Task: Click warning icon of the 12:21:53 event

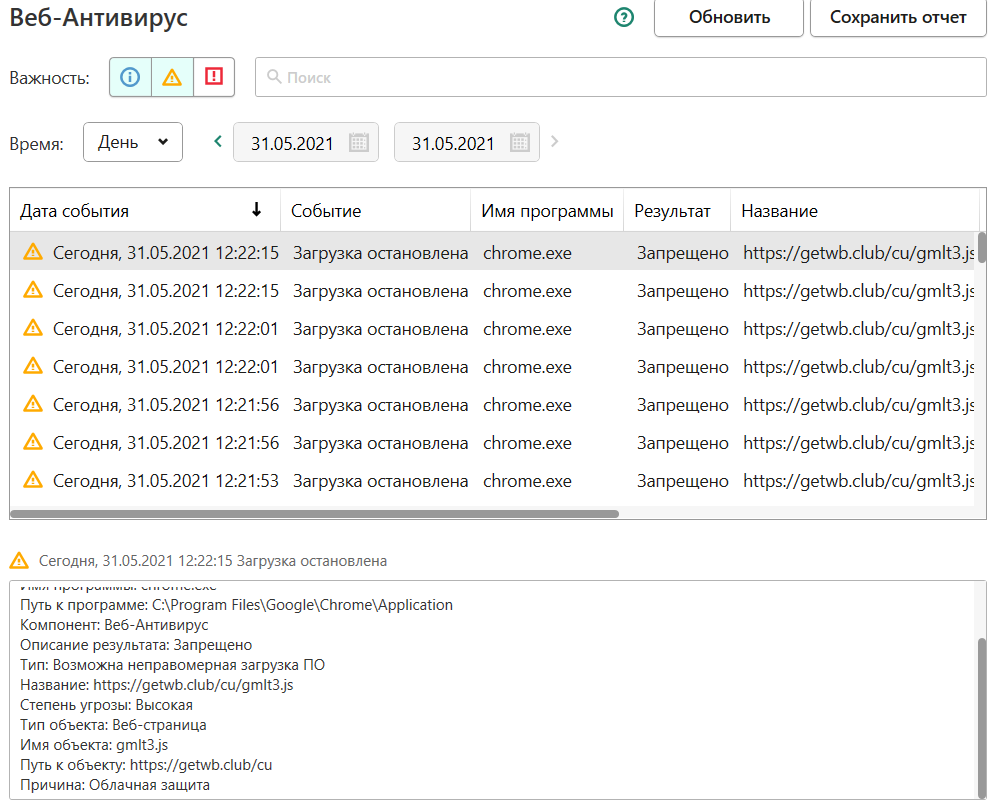Action: click(x=33, y=480)
